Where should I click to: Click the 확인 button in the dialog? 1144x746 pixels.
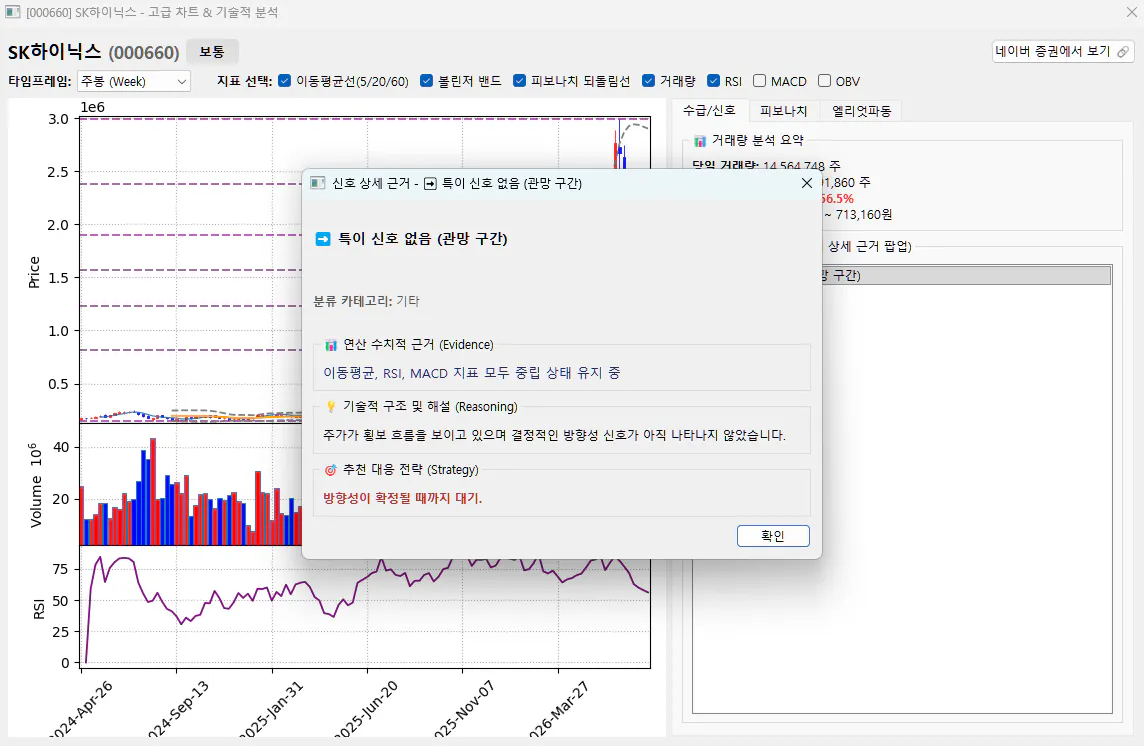pos(773,536)
